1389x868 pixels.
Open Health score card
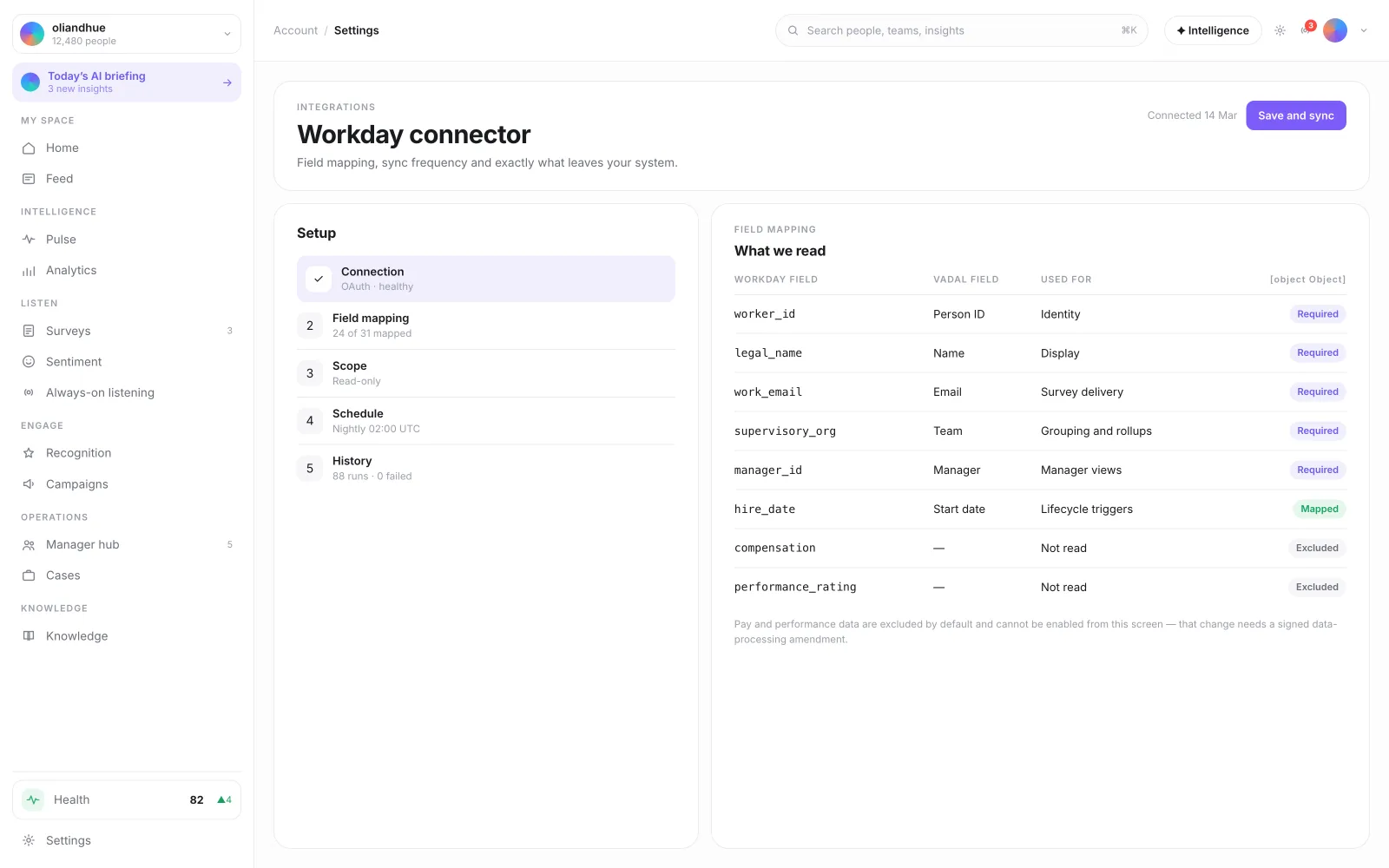tap(127, 799)
